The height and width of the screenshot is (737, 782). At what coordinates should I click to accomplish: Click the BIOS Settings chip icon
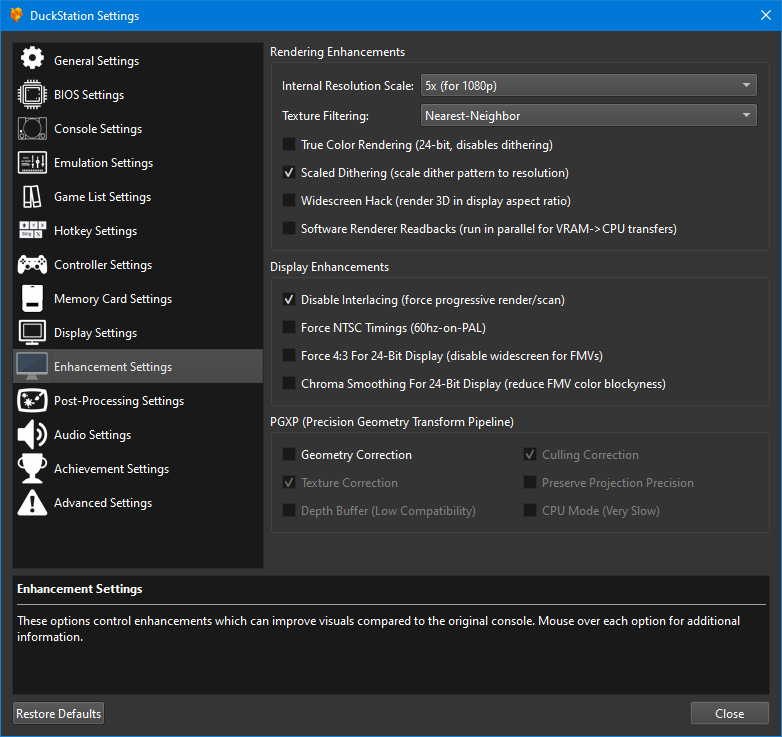click(x=32, y=94)
